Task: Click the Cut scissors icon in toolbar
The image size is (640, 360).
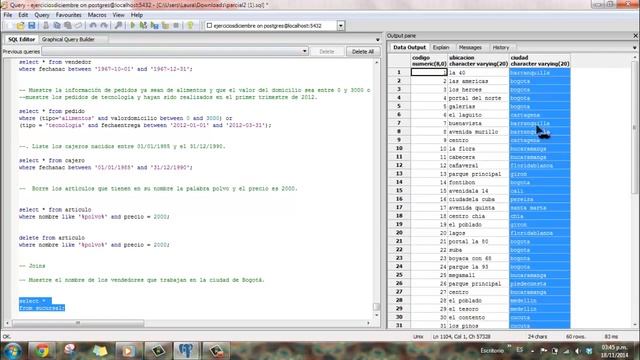Action: tap(46, 25)
